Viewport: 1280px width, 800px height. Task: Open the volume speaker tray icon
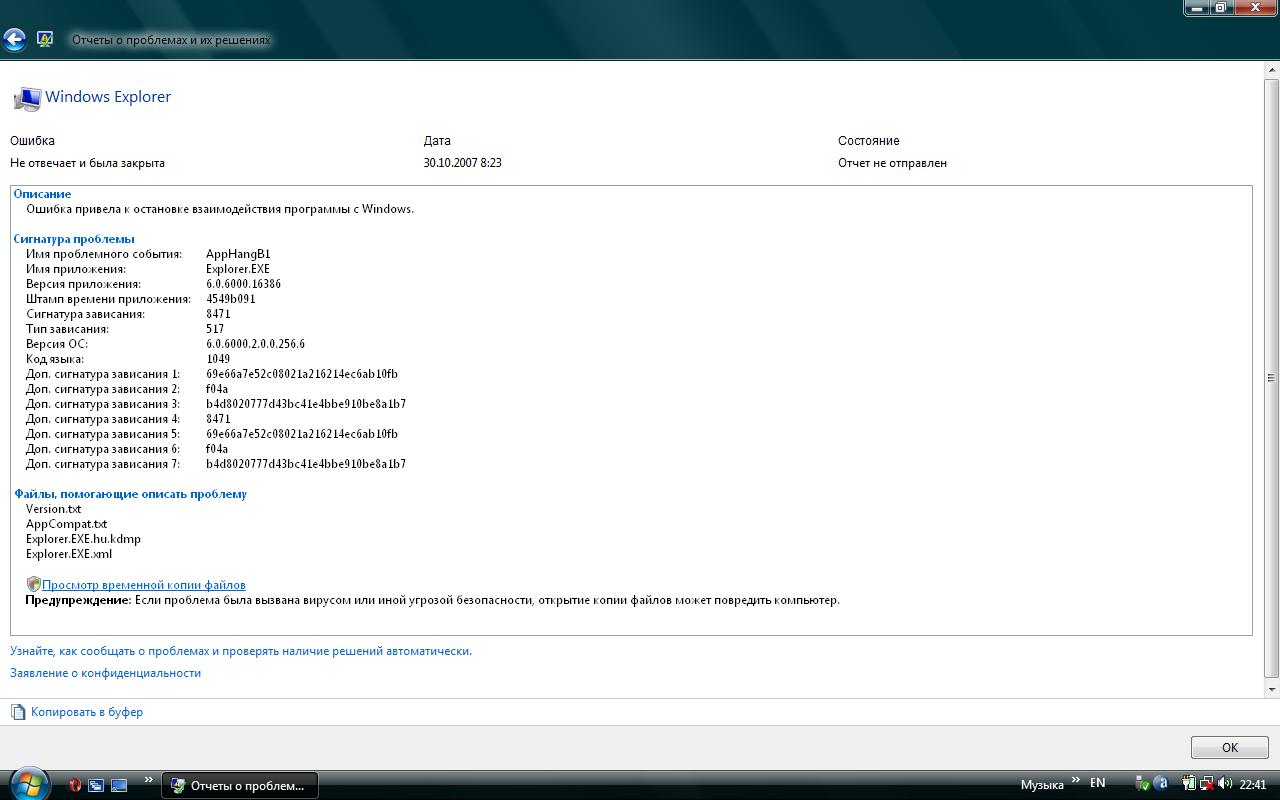pos(1223,784)
